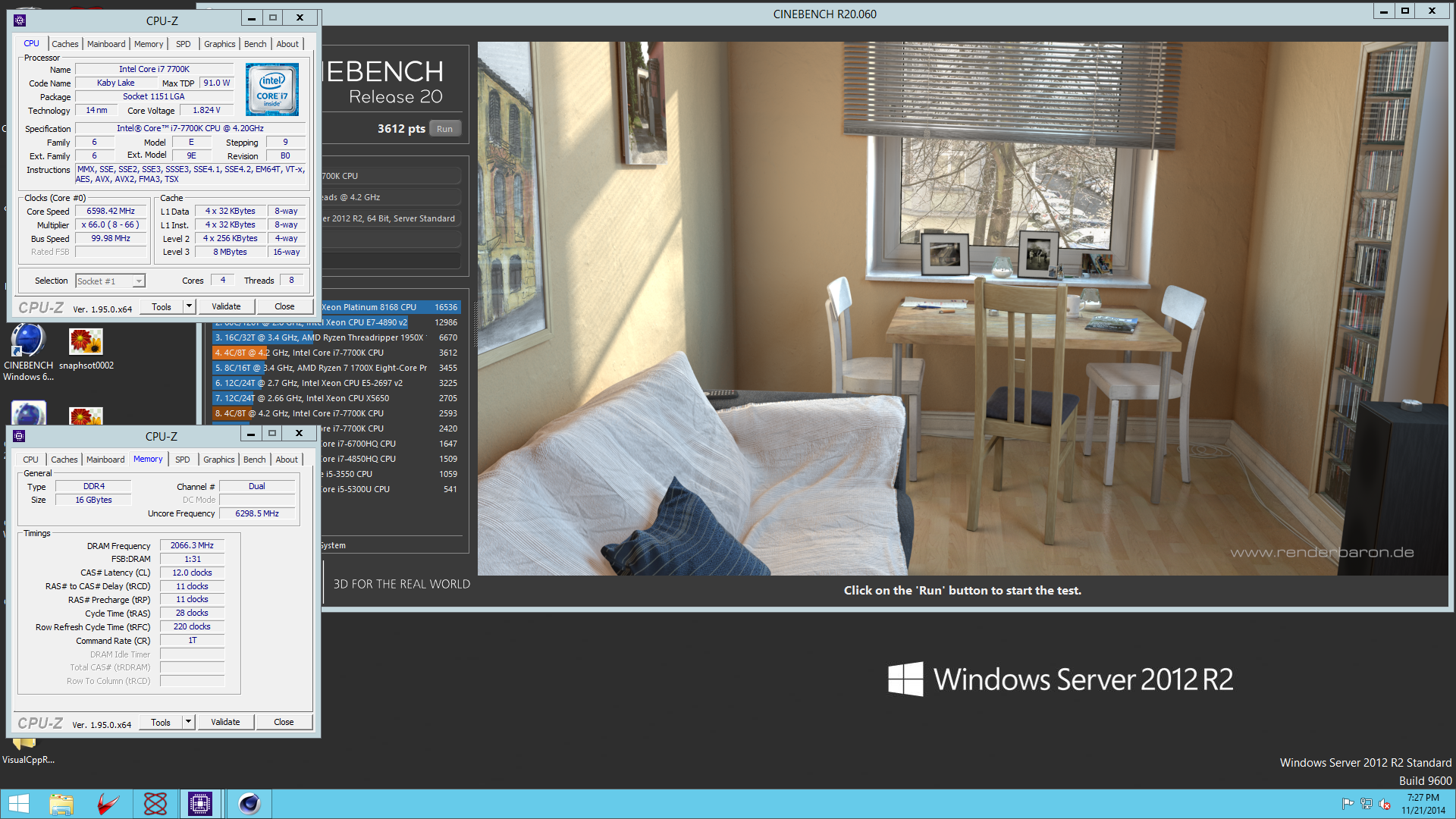Open Graphics tab in top CPU-Z window
The image size is (1456, 819).
click(x=220, y=44)
